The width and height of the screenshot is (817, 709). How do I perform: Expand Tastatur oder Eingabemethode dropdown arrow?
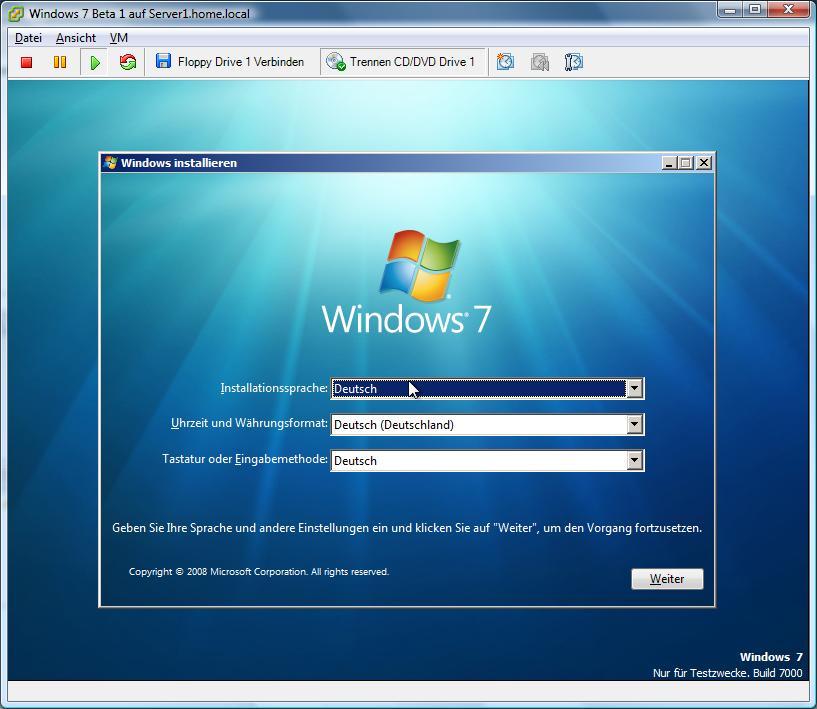[634, 460]
